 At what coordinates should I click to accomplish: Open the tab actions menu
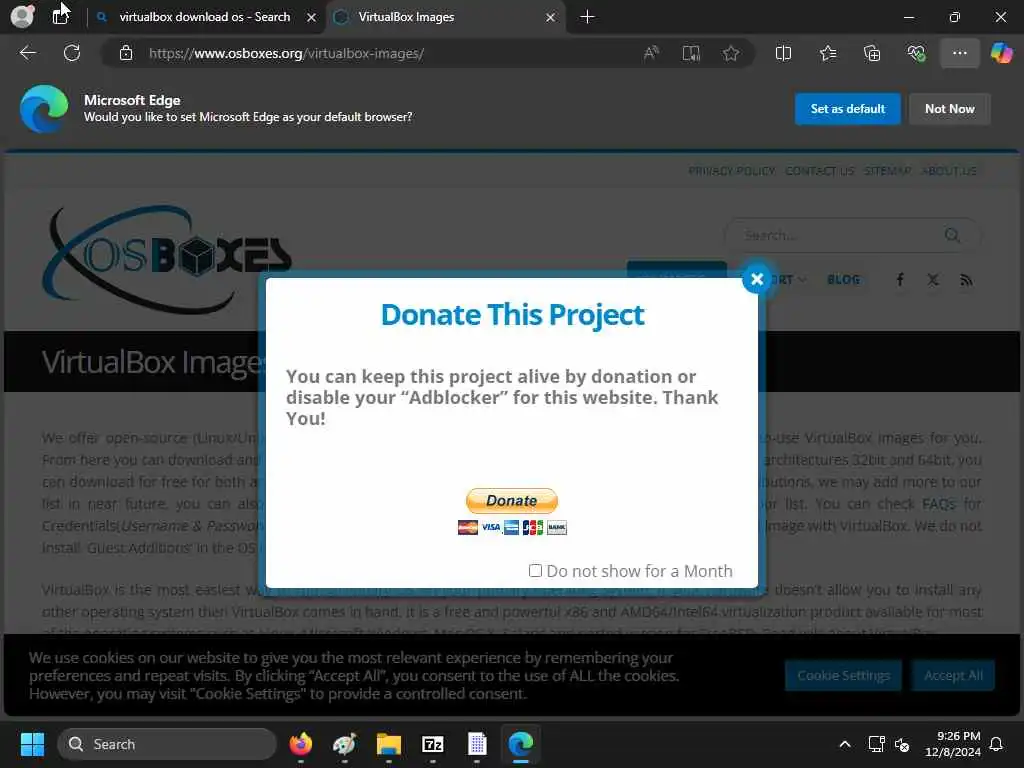(60, 16)
